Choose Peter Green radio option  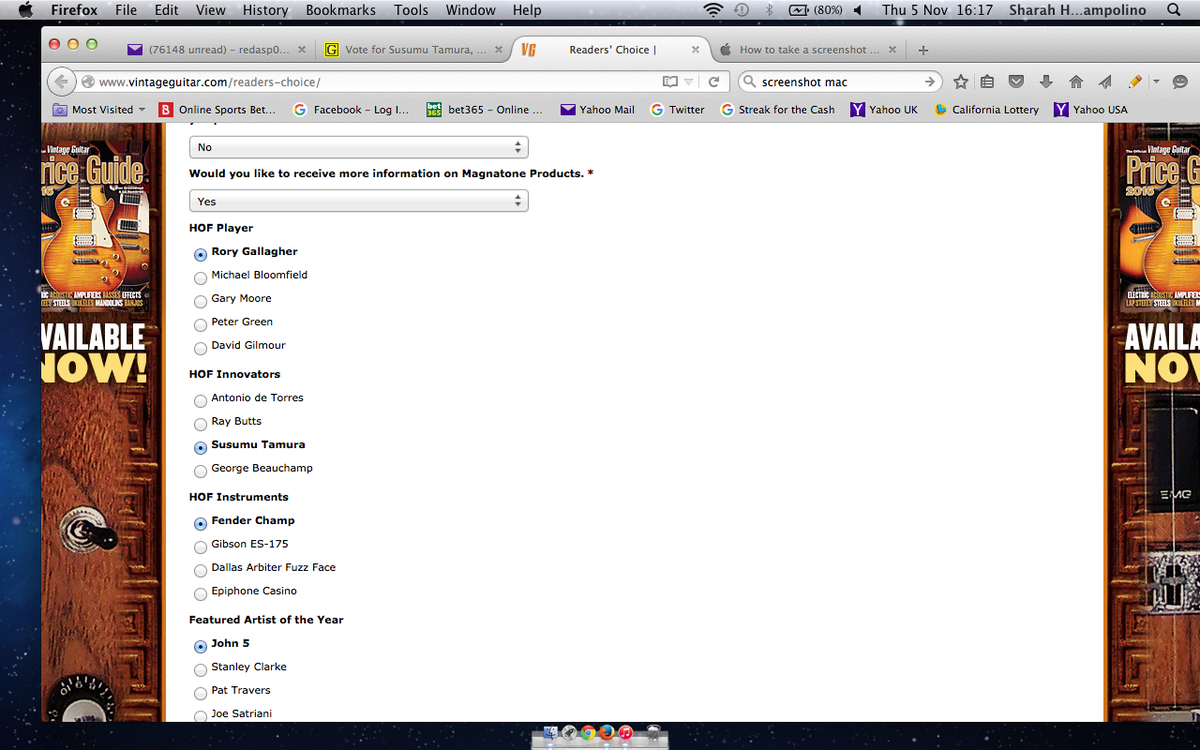click(201, 324)
